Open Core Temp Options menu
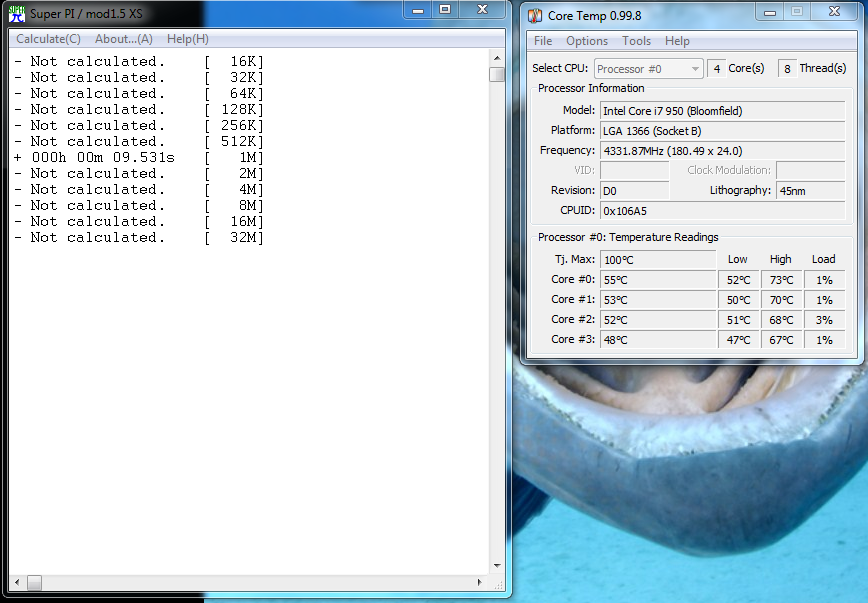This screenshot has width=868, height=603. (586, 41)
